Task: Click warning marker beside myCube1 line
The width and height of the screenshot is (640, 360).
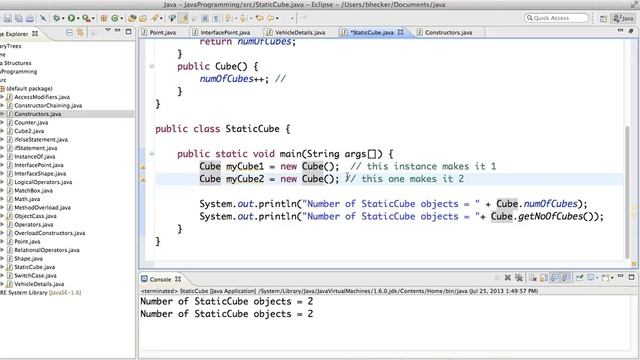Action: (143, 167)
